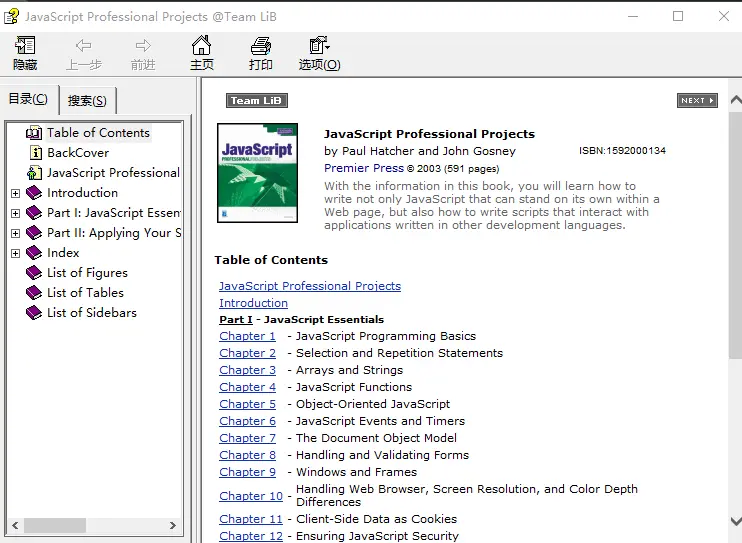Click the JavaScript book cover thumbnail
The height and width of the screenshot is (543, 742).
257,172
